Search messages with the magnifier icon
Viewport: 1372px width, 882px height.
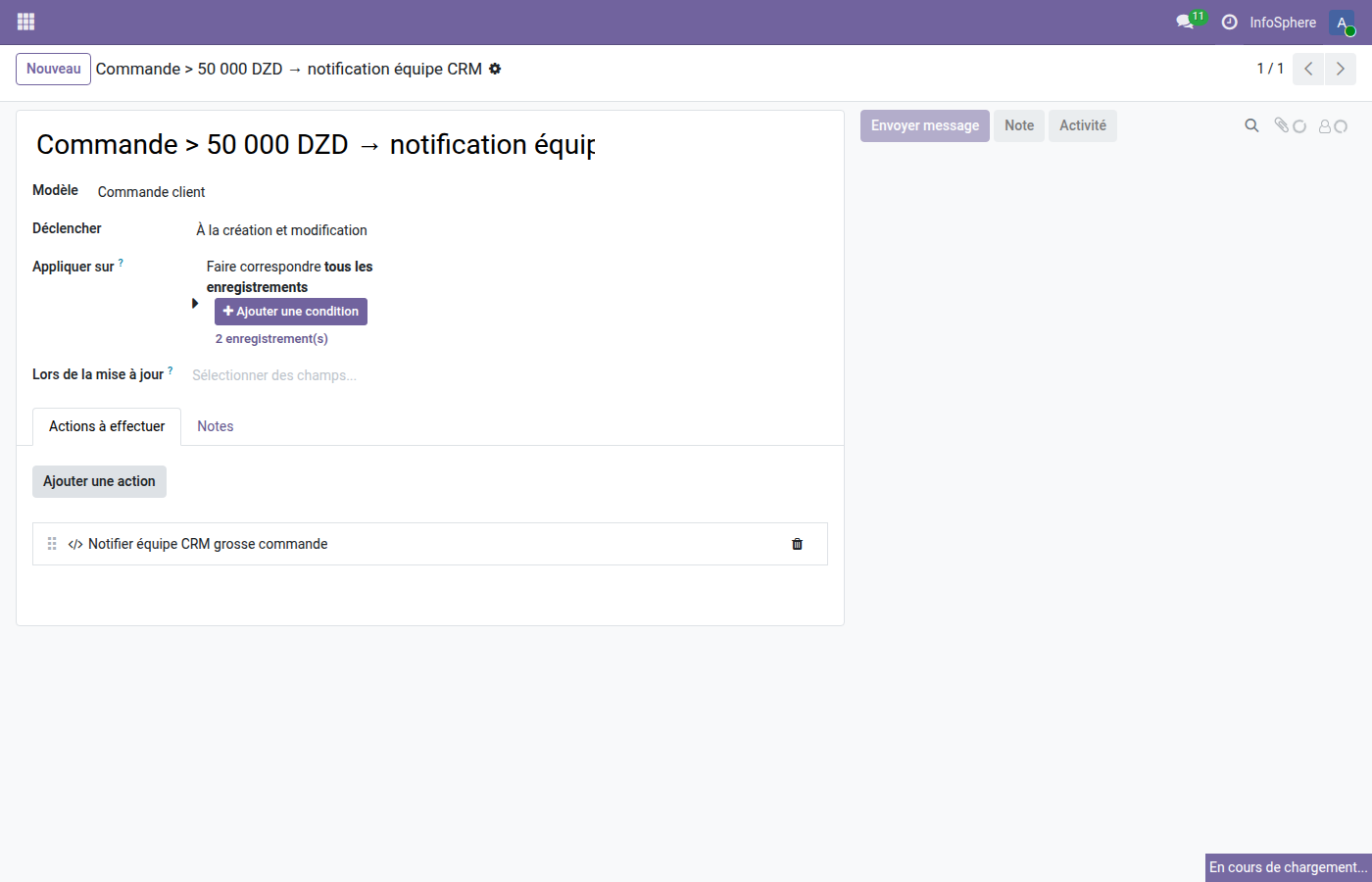pyautogui.click(x=1251, y=125)
